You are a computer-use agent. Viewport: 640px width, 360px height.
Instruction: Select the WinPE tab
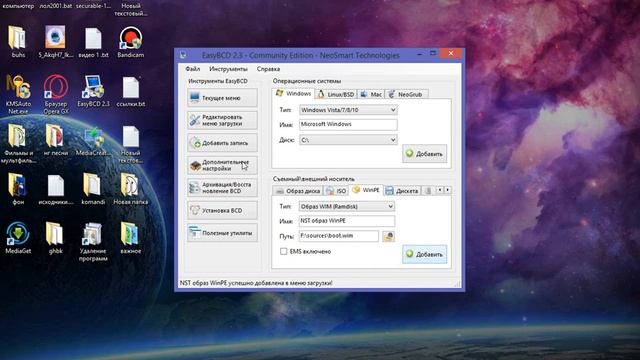pyautogui.click(x=366, y=190)
